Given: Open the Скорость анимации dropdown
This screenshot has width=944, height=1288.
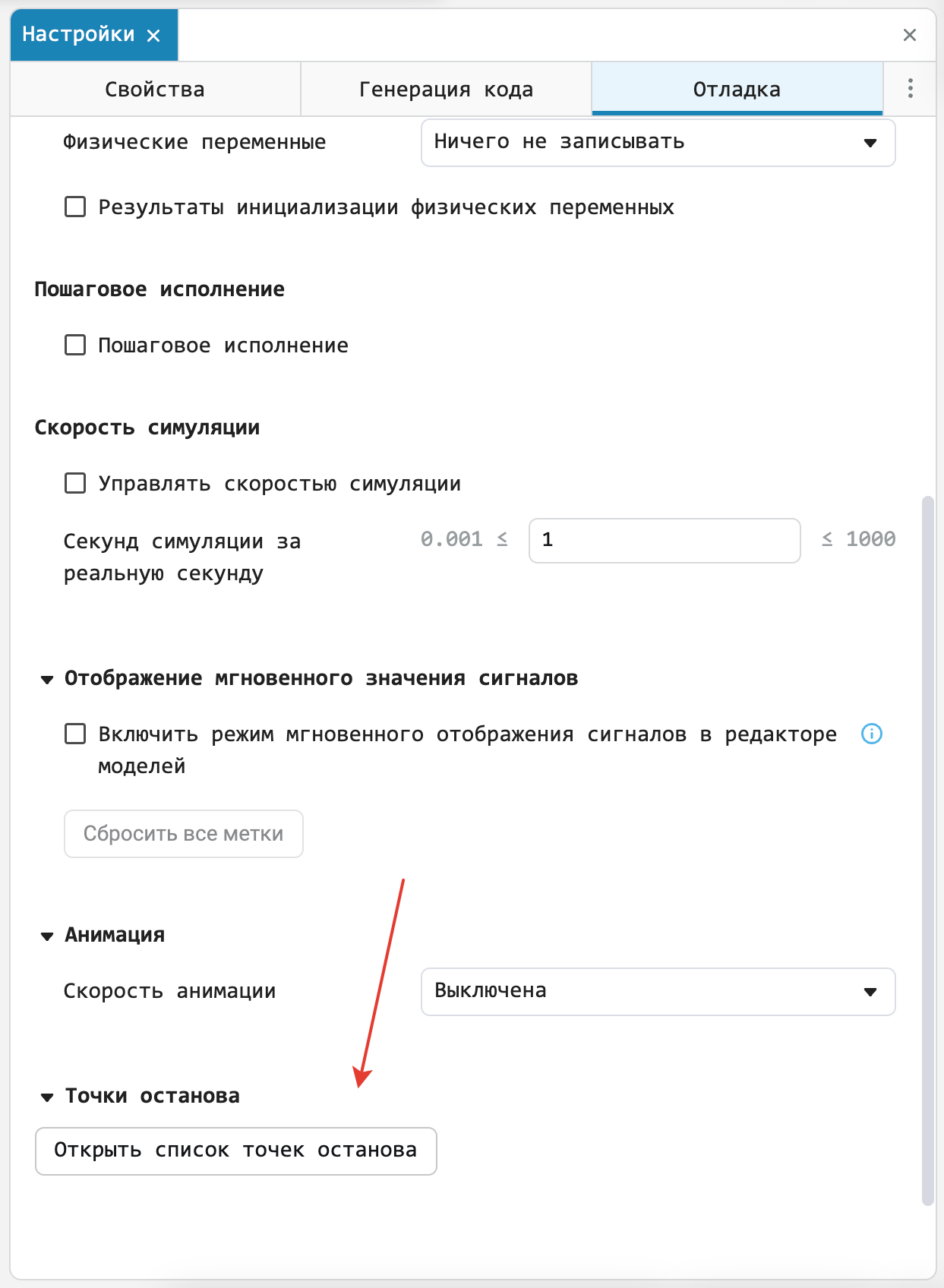Looking at the screenshot, I should click(x=658, y=991).
